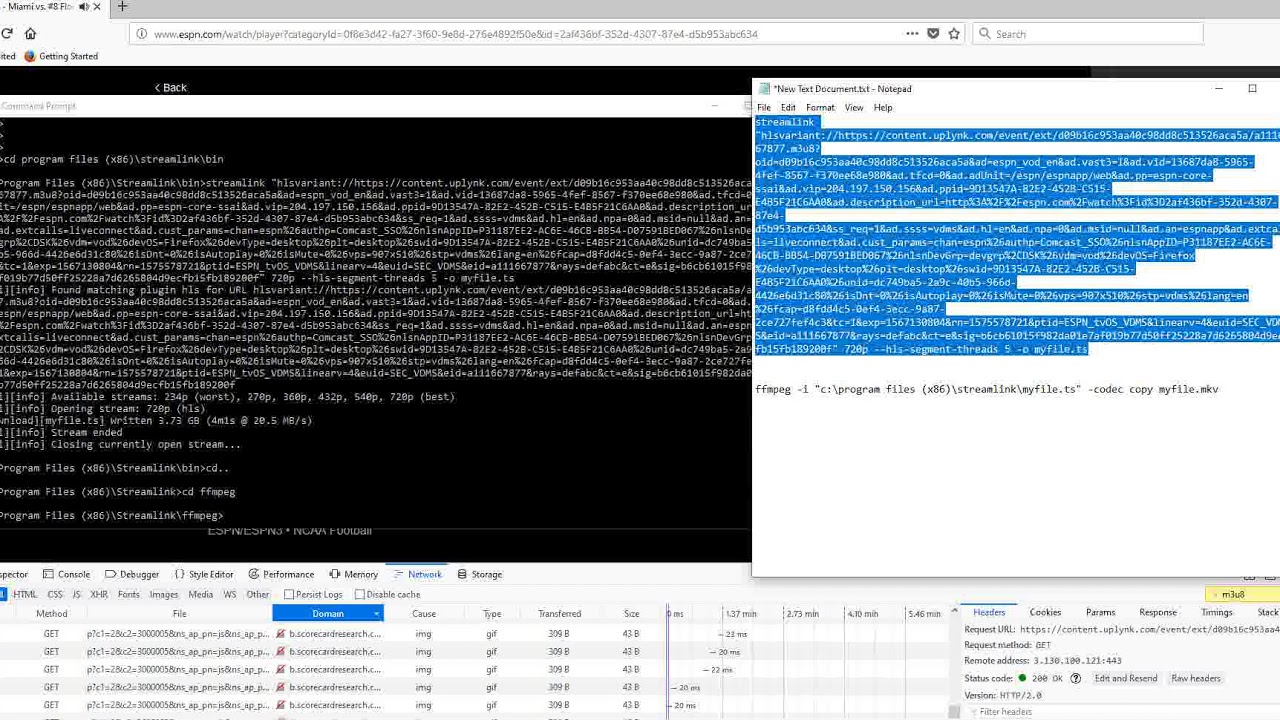
Task: Click the Edit and Resend button
Action: (1125, 679)
